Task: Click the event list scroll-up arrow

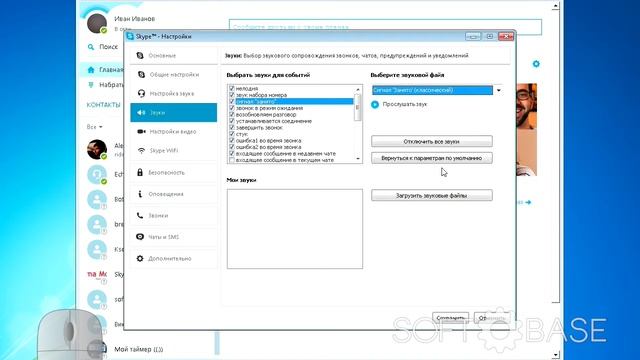Action: pyautogui.click(x=358, y=89)
